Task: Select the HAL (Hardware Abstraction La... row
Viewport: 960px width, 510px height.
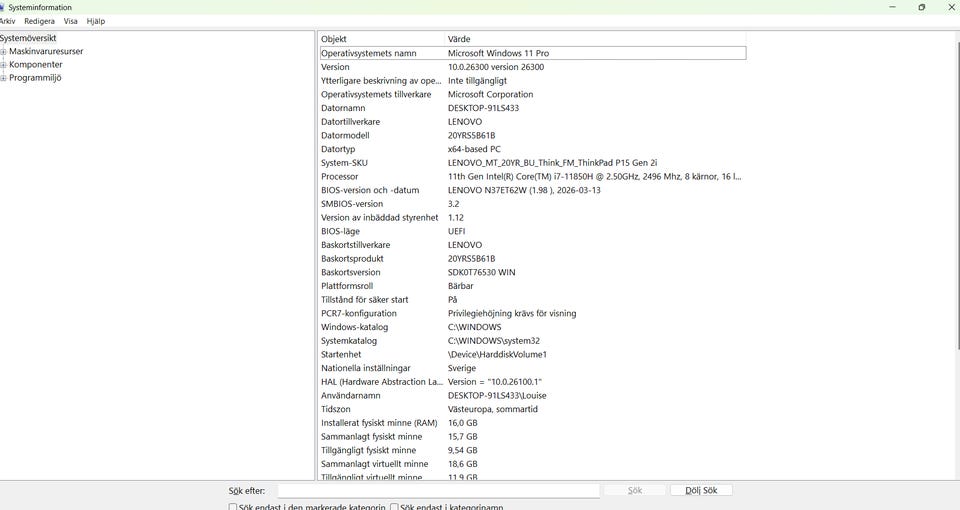Action: [533, 382]
